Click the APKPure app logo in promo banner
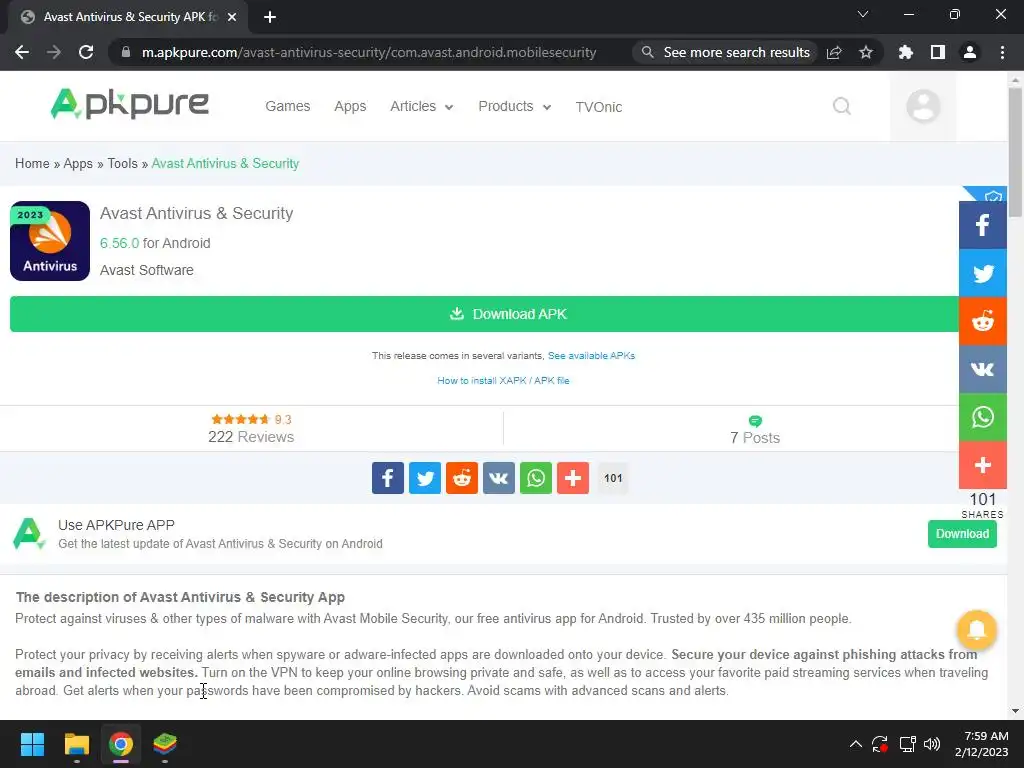Viewport: 1024px width, 768px height. coord(29,534)
